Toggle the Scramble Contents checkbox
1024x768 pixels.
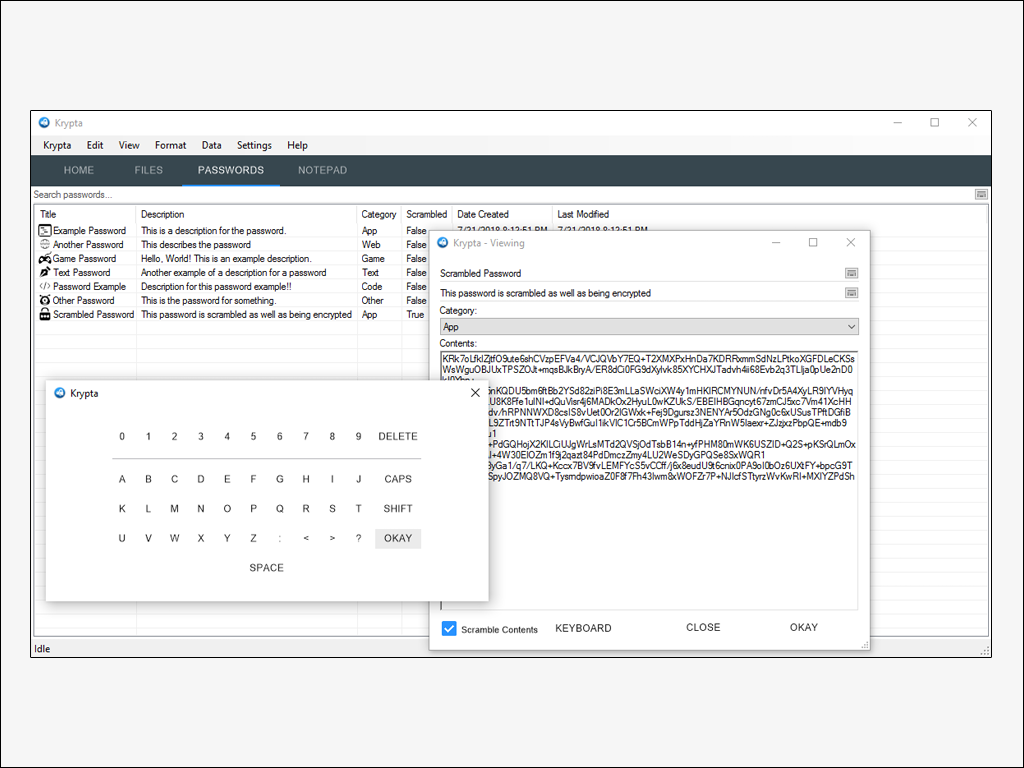[449, 628]
